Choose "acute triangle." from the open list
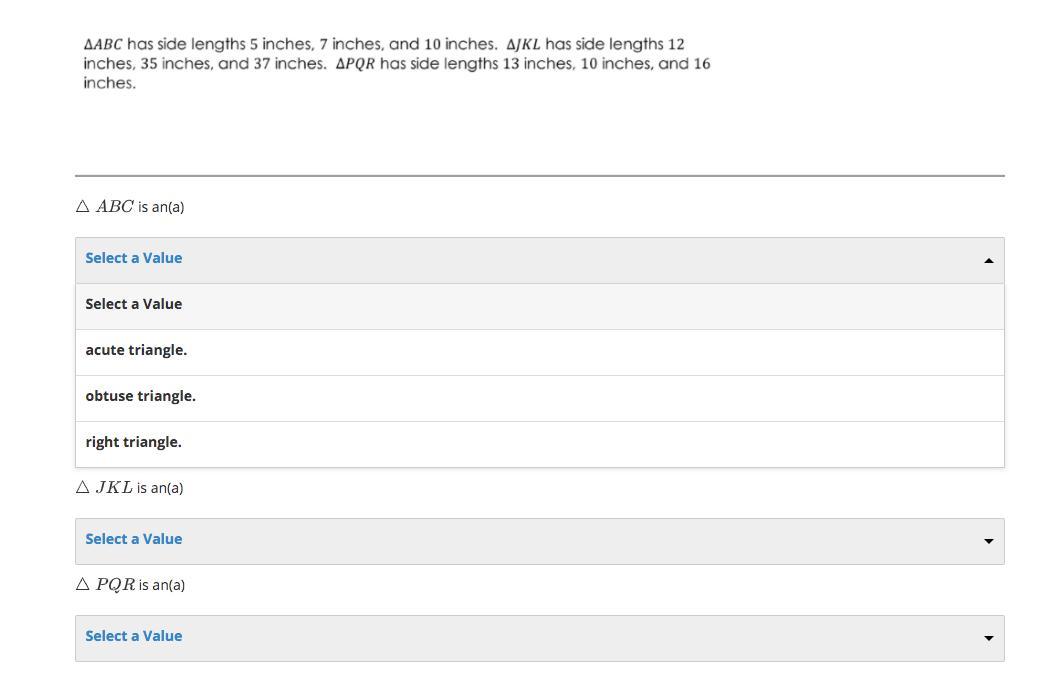 tap(136, 350)
